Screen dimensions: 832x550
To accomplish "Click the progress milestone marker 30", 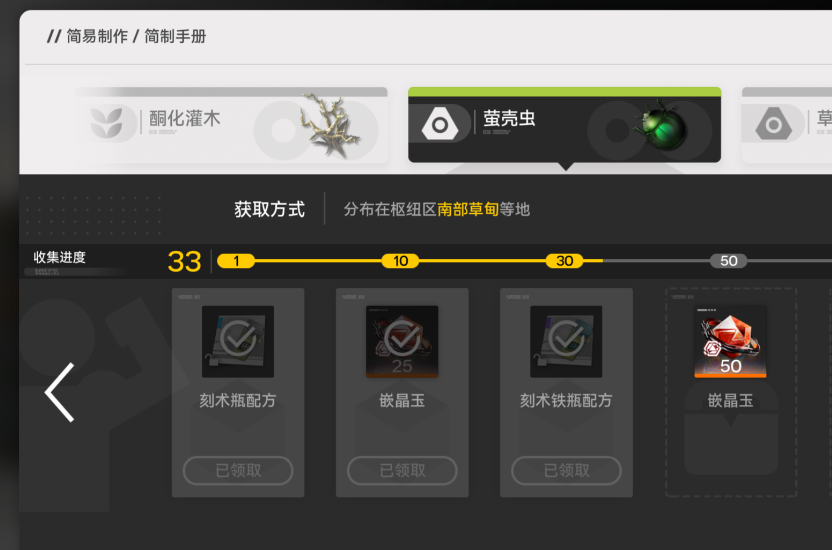I will pos(565,261).
